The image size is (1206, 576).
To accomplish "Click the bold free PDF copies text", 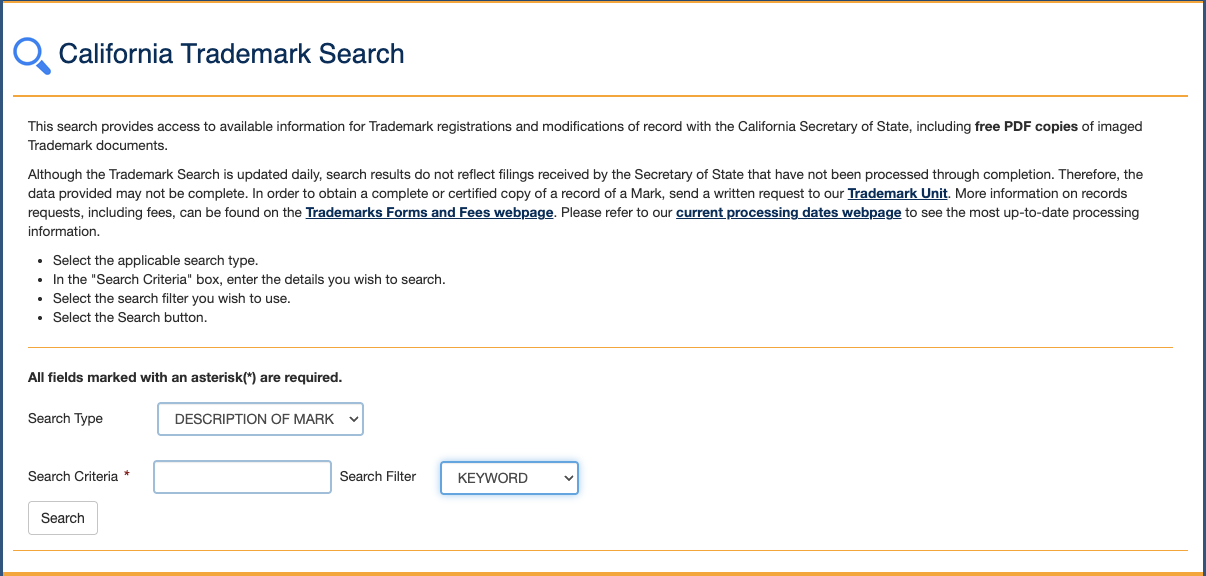I will [1026, 127].
